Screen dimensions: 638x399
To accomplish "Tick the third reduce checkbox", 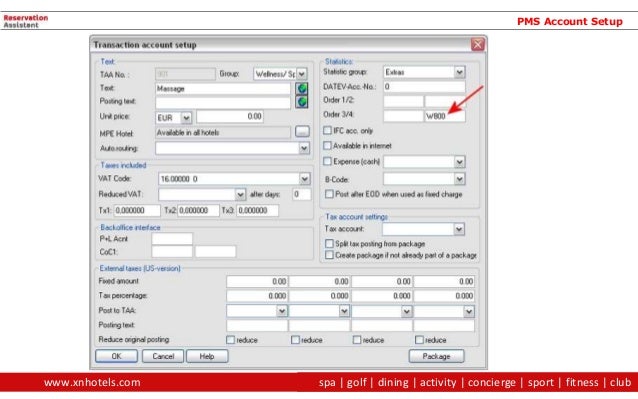I will (x=357, y=340).
